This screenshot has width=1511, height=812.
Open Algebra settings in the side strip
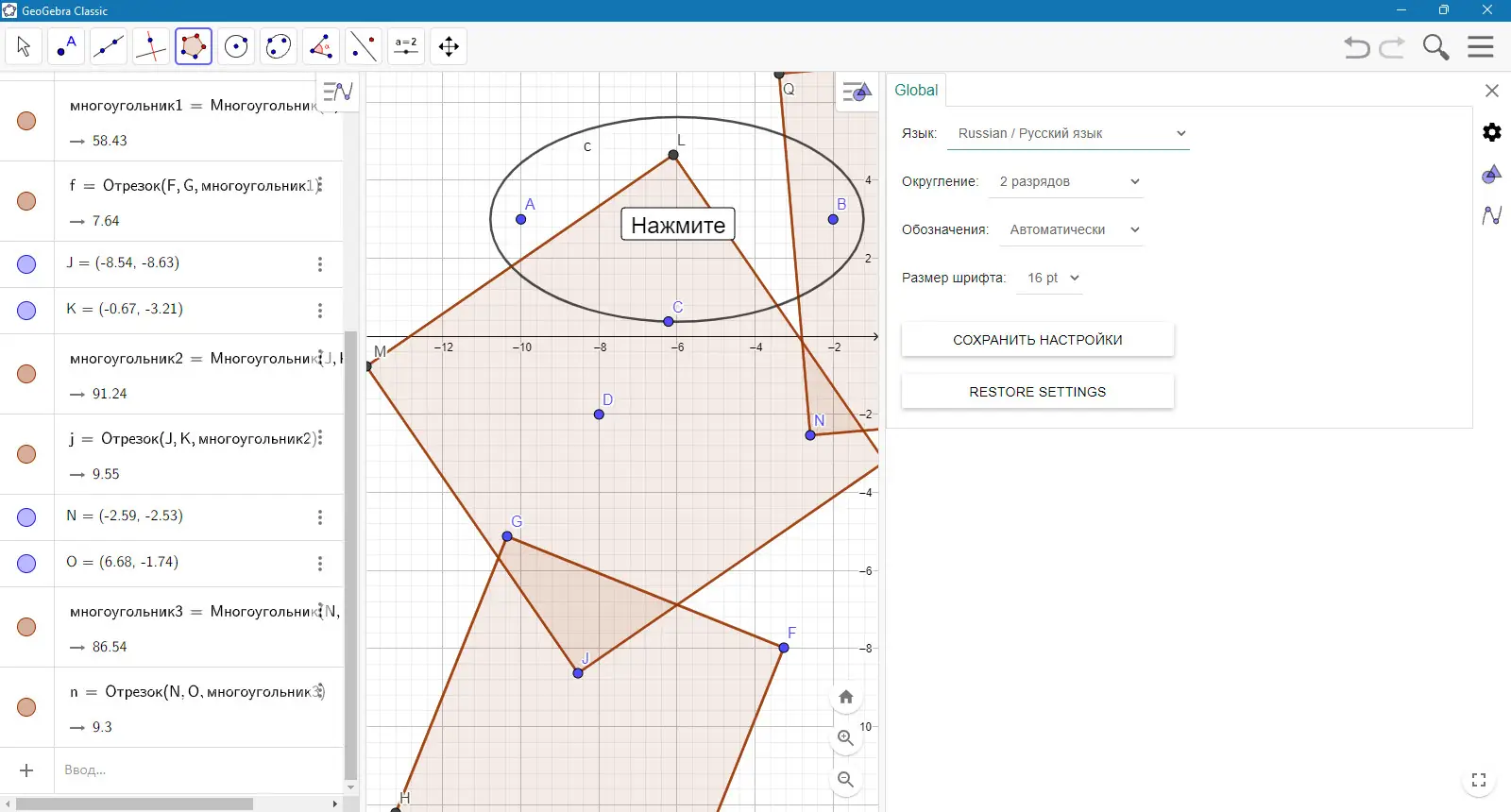coord(1492,215)
